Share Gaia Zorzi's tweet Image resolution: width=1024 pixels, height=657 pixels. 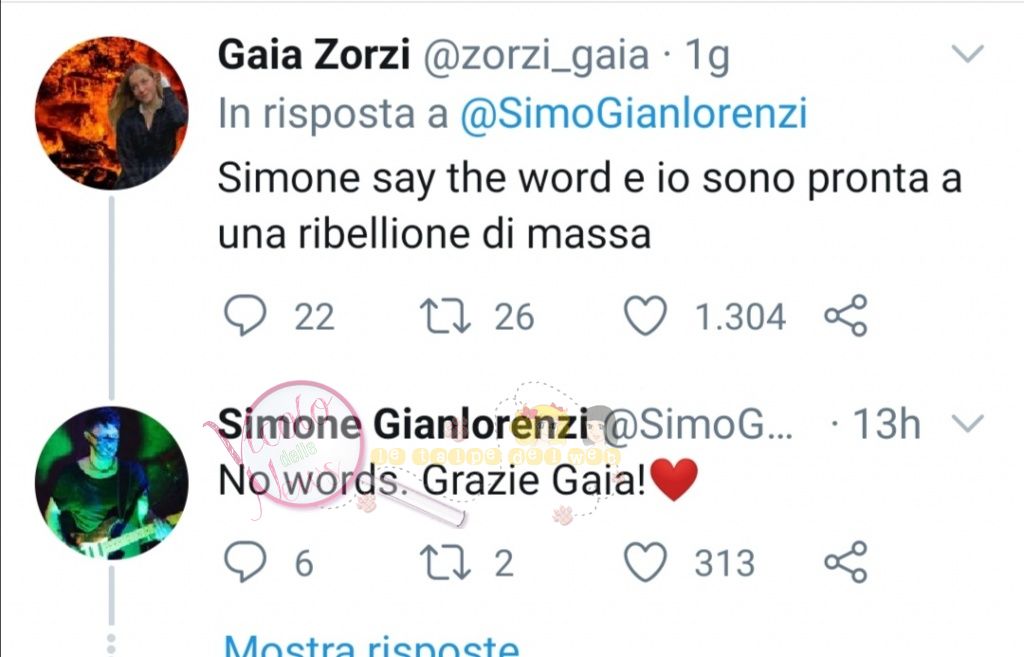click(x=846, y=315)
